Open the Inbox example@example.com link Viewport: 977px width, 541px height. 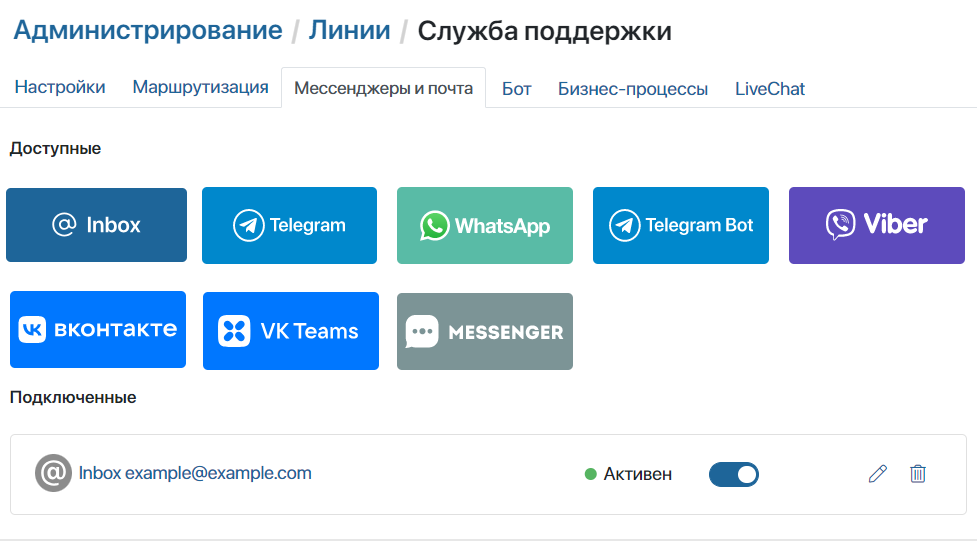195,473
